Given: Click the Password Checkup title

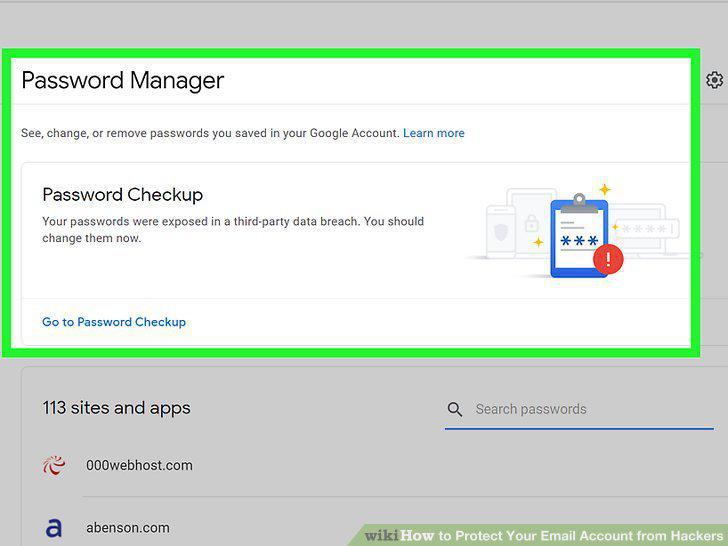Looking at the screenshot, I should [123, 195].
